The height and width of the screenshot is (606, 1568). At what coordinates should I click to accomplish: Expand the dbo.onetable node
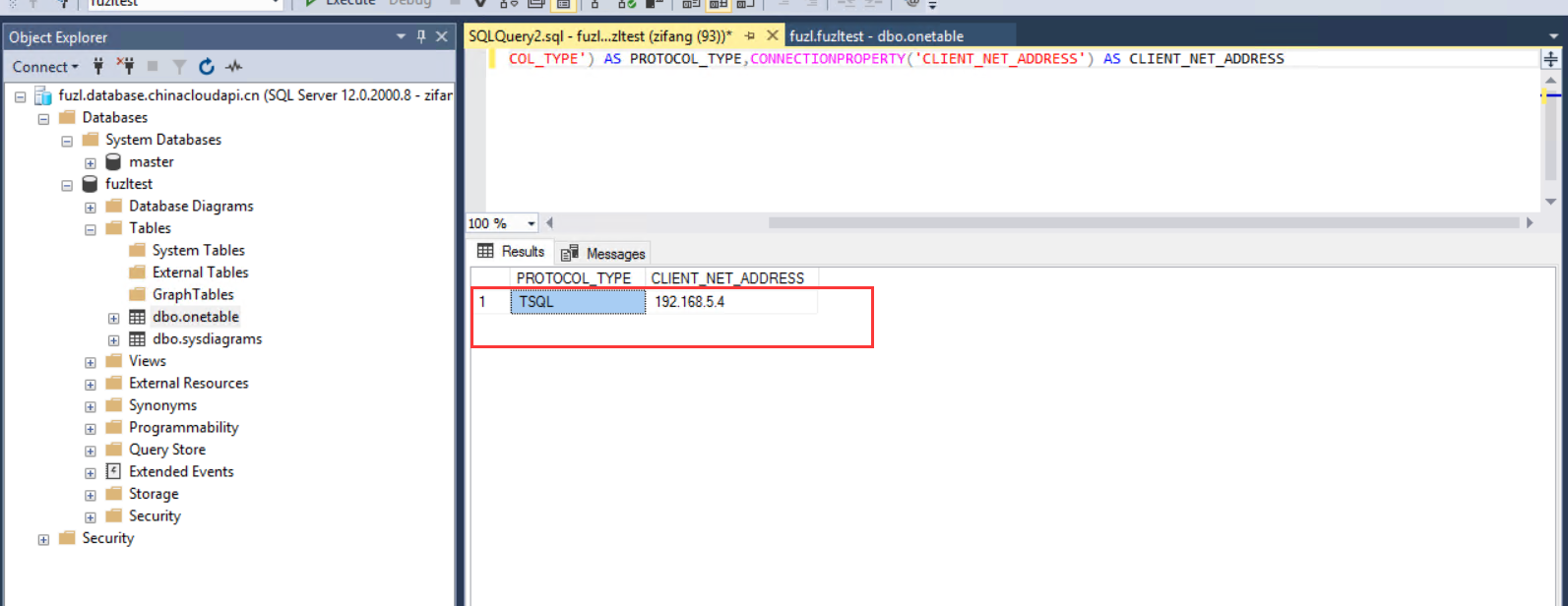pos(114,318)
